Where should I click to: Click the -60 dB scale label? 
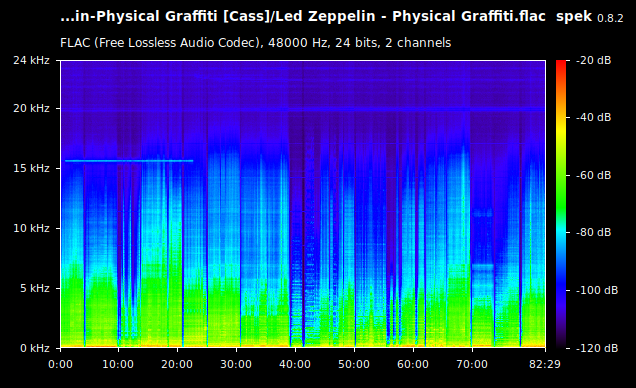[594, 176]
